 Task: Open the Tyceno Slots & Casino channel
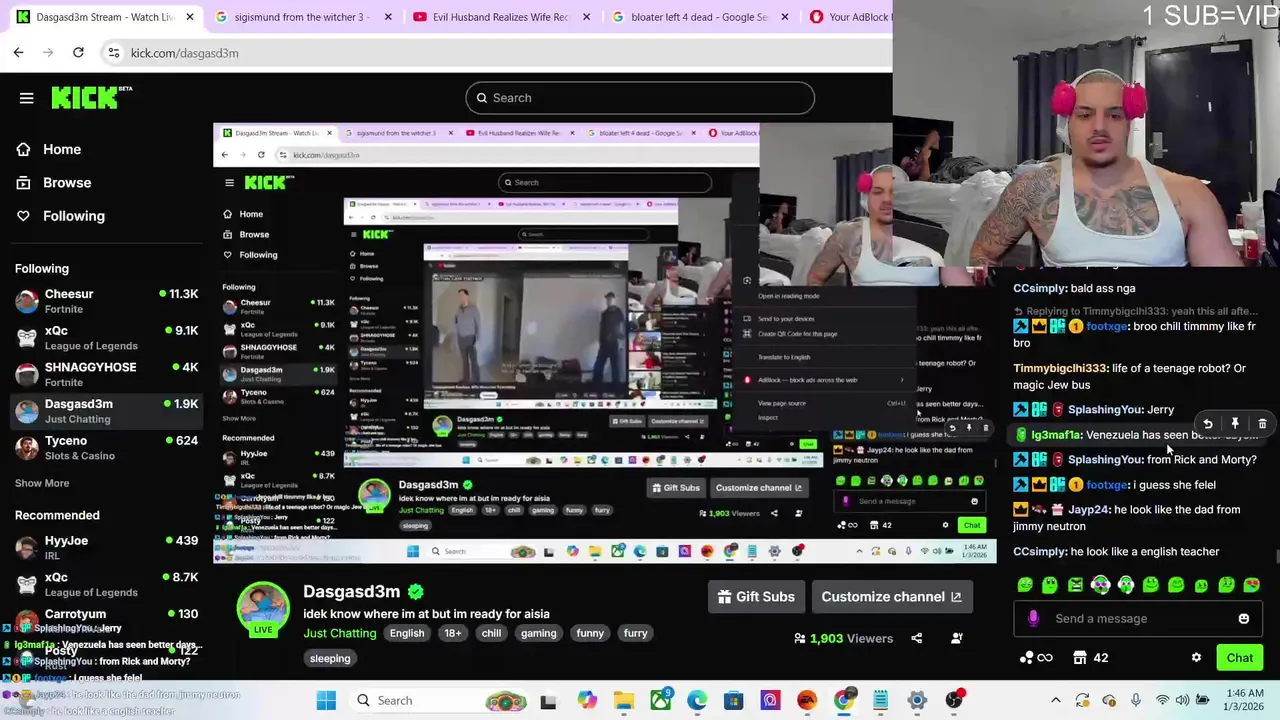pyautogui.click(x=106, y=448)
